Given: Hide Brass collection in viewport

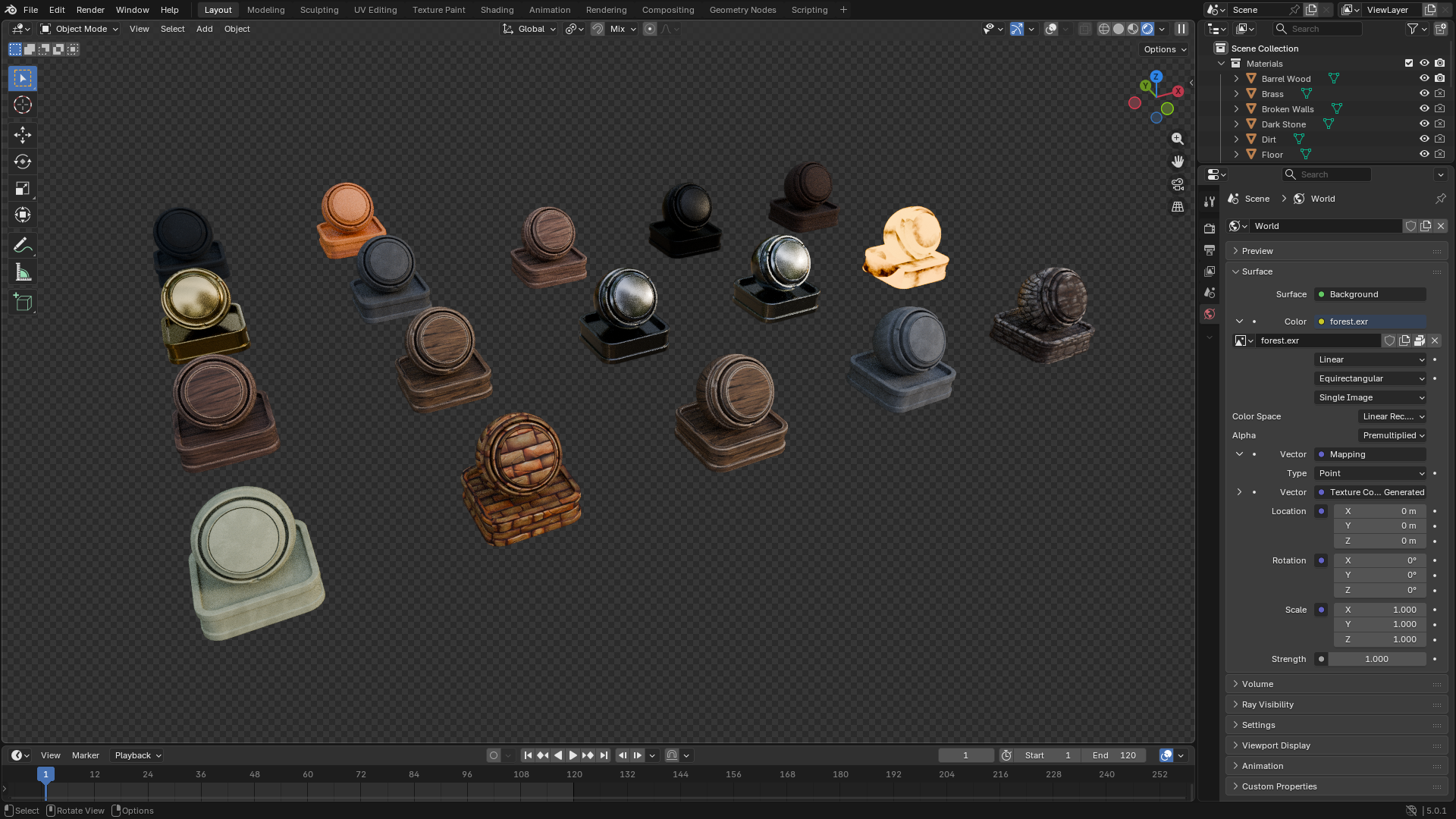Looking at the screenshot, I should click(1424, 93).
